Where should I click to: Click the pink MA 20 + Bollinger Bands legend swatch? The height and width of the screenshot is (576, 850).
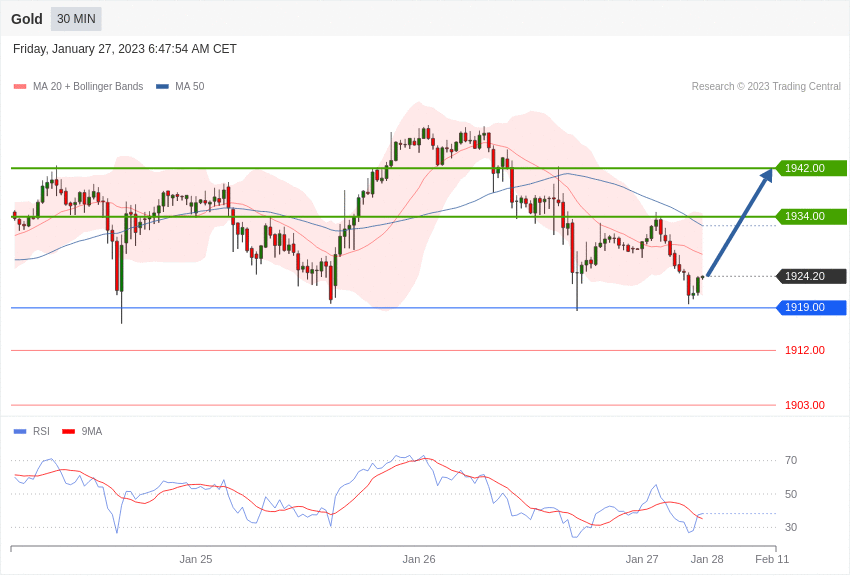(x=20, y=87)
